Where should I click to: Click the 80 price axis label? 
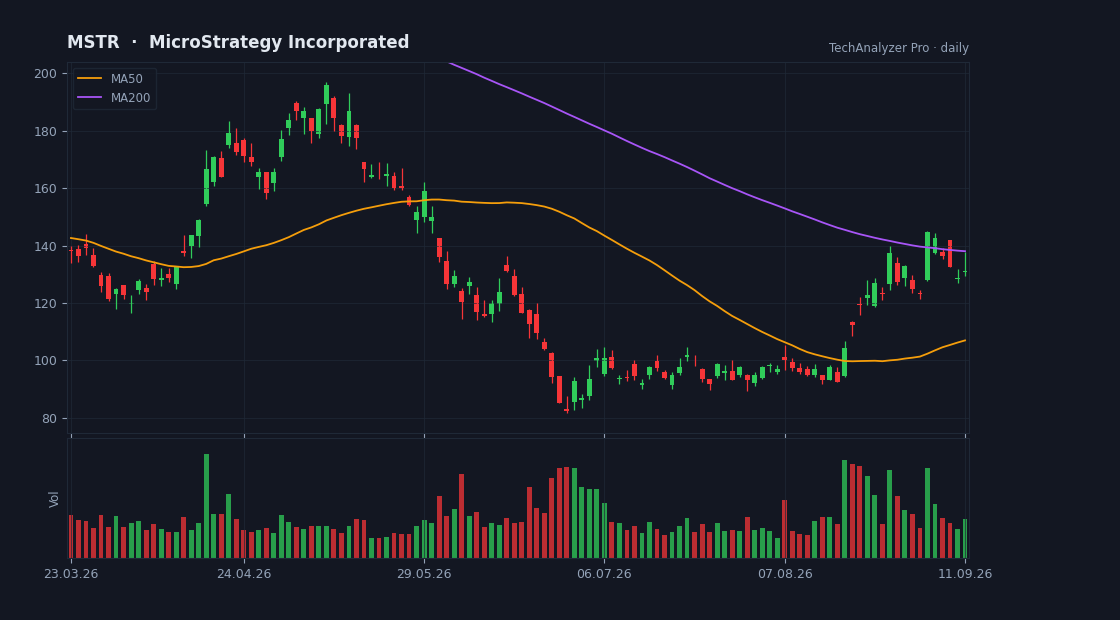point(51,419)
